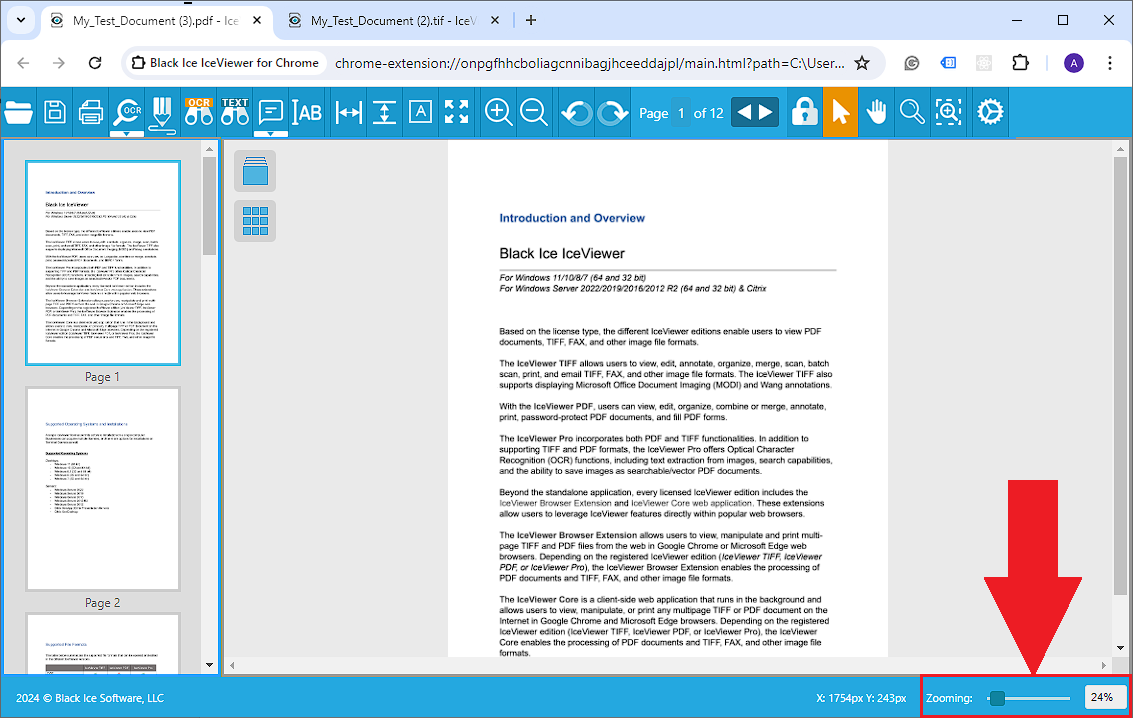Close the My_Test_Document (3).pdf tab

tap(257, 21)
